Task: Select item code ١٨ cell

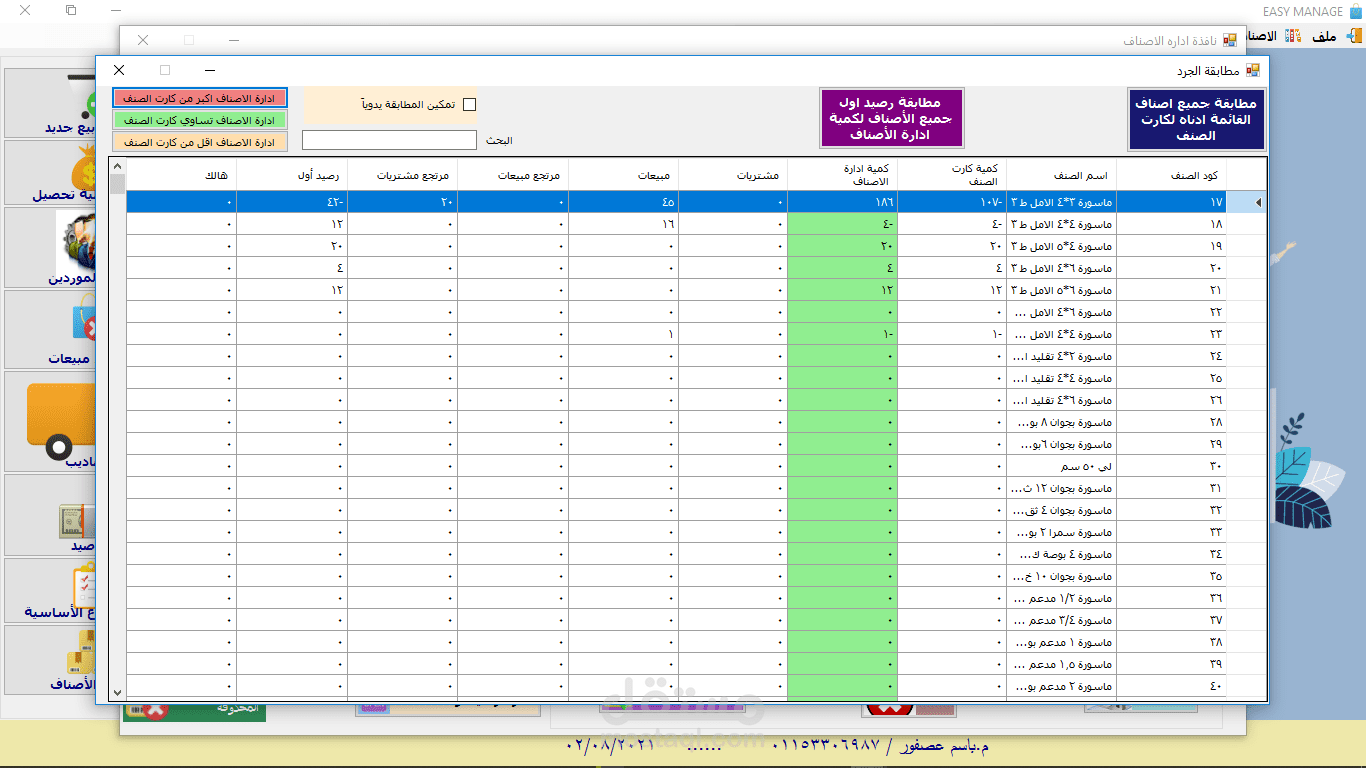Action: pos(1171,224)
